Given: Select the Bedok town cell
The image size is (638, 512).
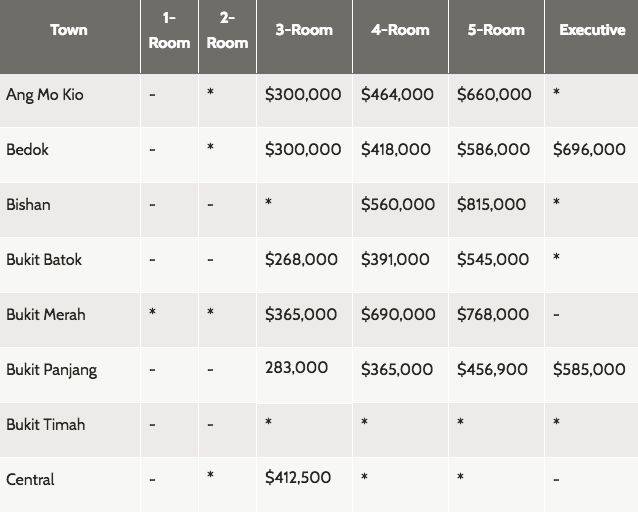Looking at the screenshot, I should click(27, 150).
